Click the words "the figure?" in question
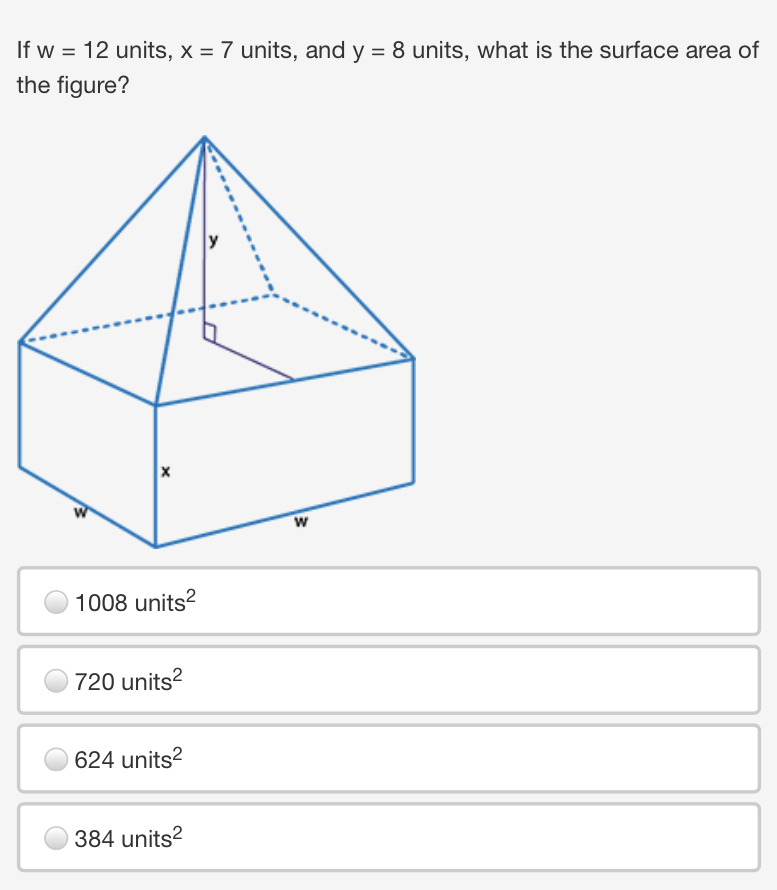777x890 pixels. point(73,86)
